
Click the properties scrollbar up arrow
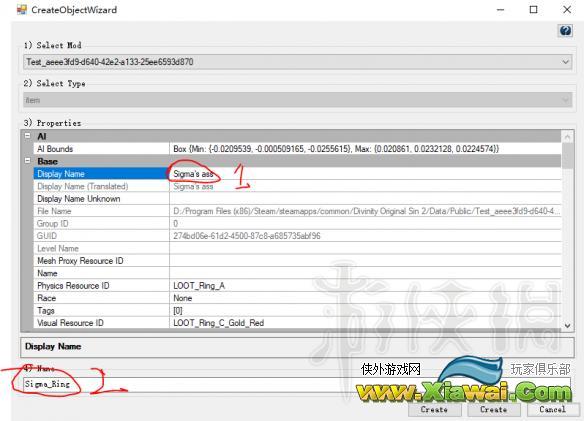pyautogui.click(x=567, y=137)
